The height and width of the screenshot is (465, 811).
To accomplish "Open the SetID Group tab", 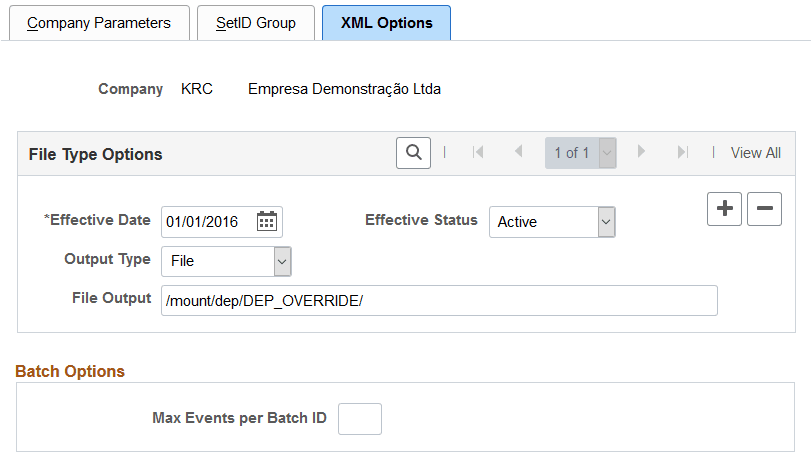I will click(x=256, y=23).
